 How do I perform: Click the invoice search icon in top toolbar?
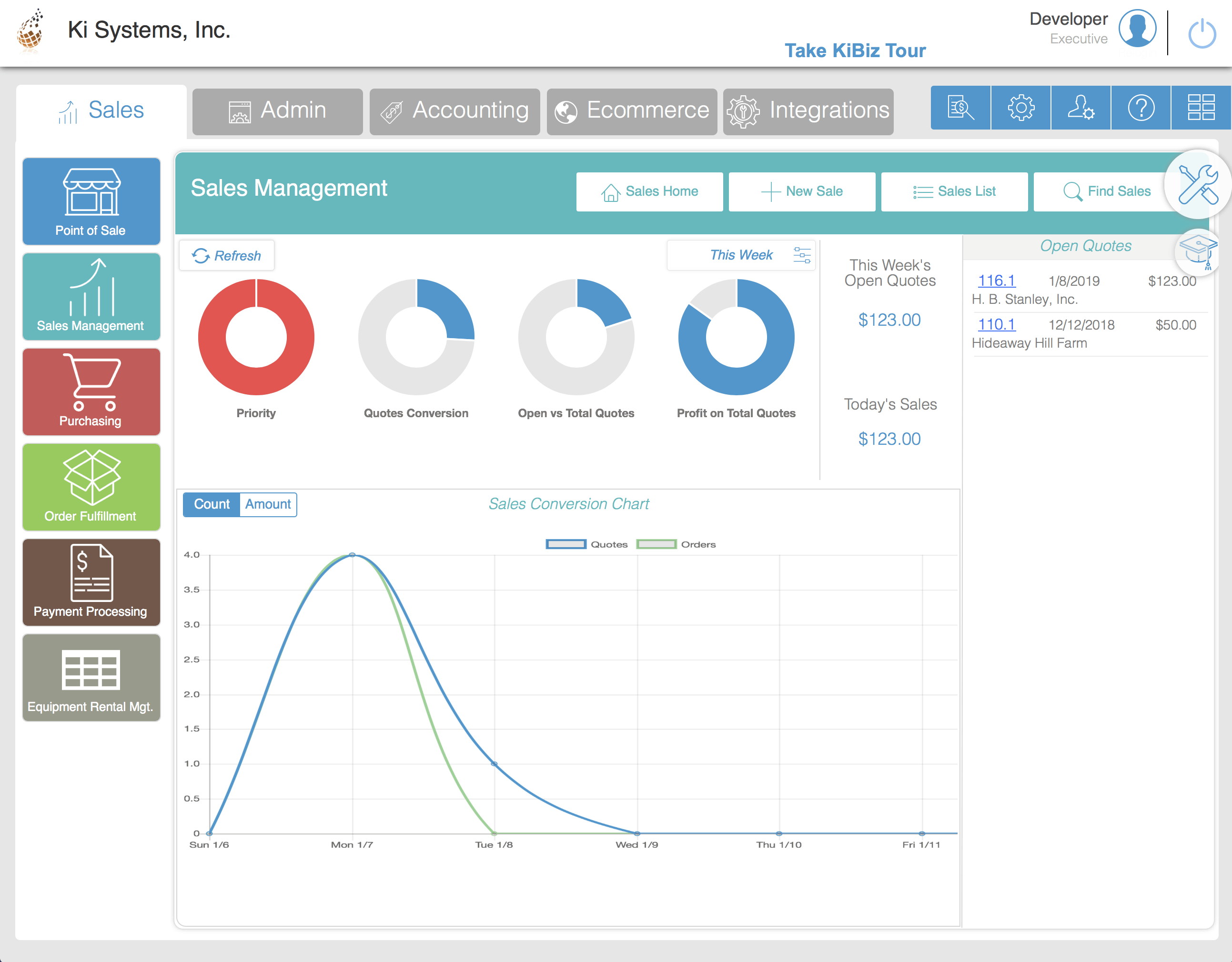coord(960,108)
